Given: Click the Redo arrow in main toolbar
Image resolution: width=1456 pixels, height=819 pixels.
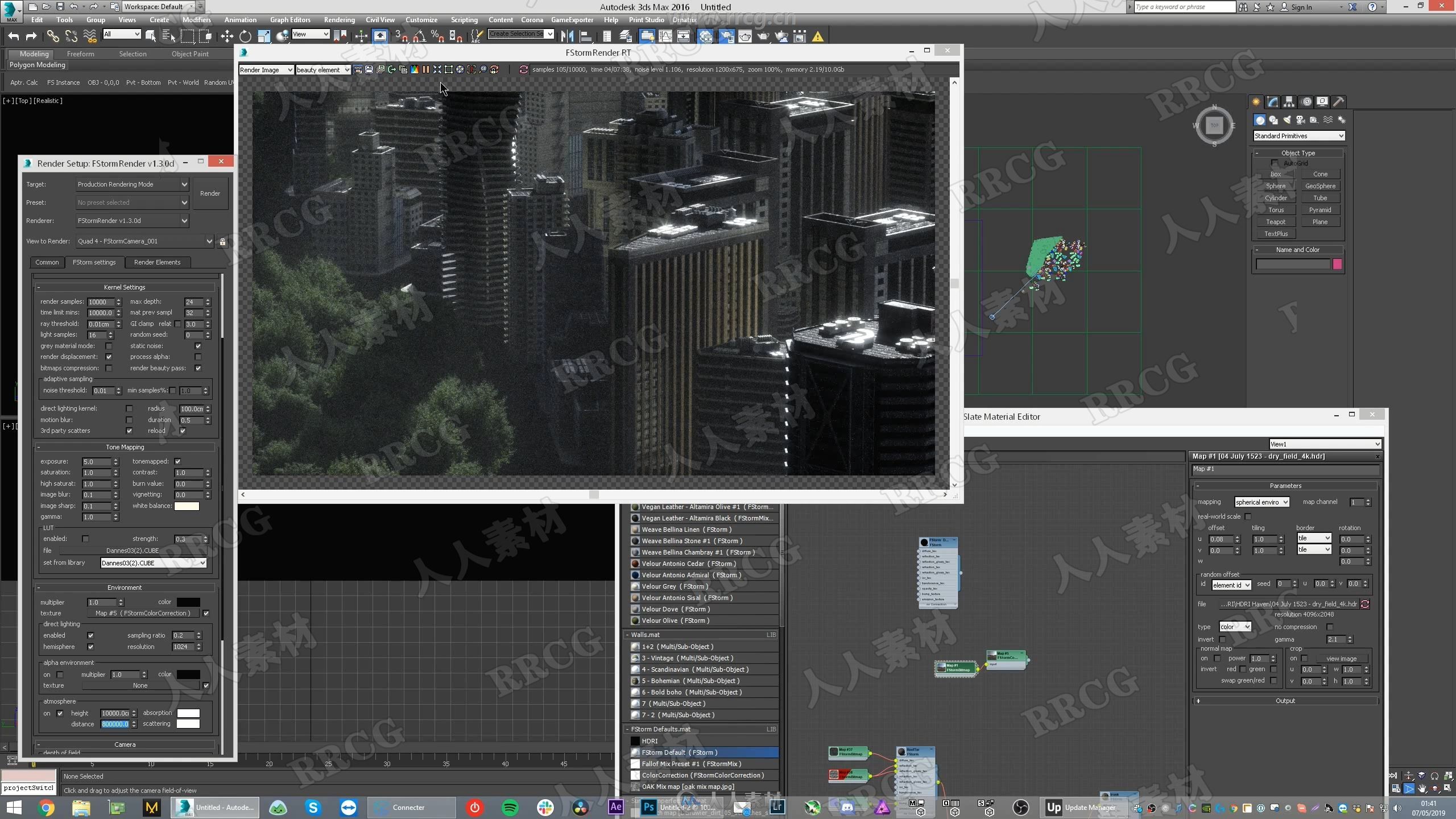Looking at the screenshot, I should pos(31,36).
